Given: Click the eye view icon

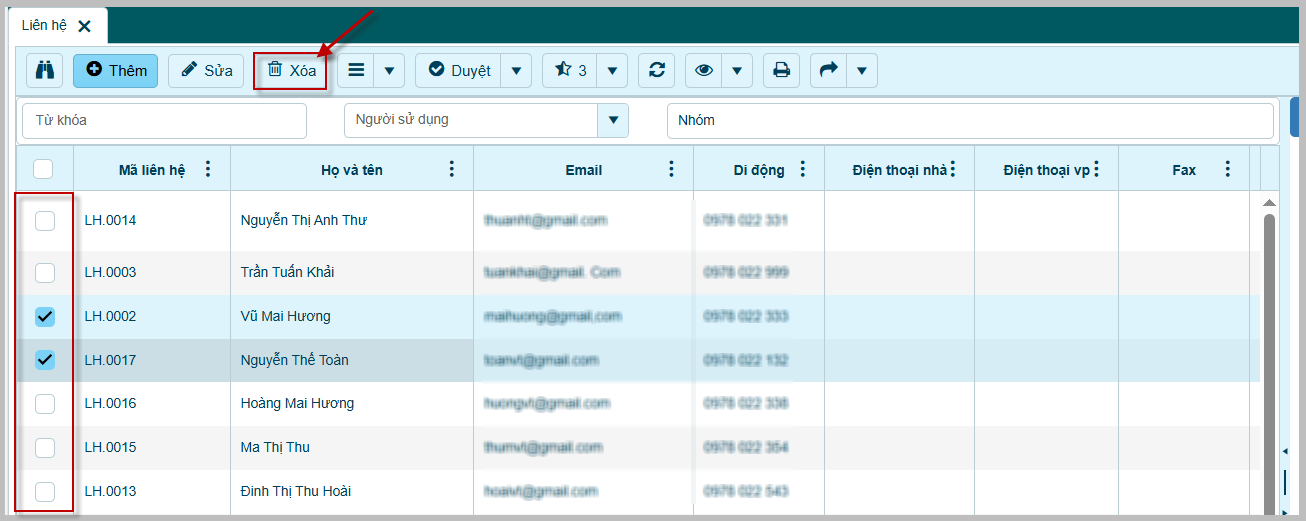Looking at the screenshot, I should (704, 71).
